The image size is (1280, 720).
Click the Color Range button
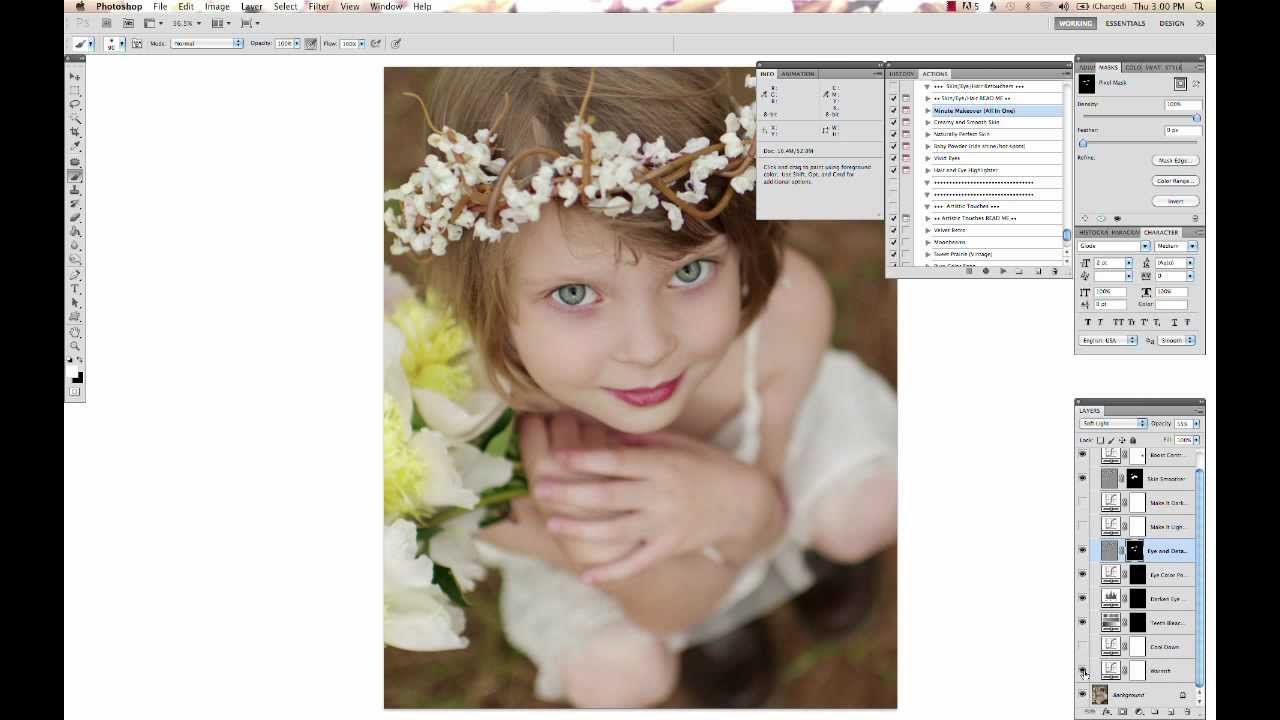[1176, 181]
